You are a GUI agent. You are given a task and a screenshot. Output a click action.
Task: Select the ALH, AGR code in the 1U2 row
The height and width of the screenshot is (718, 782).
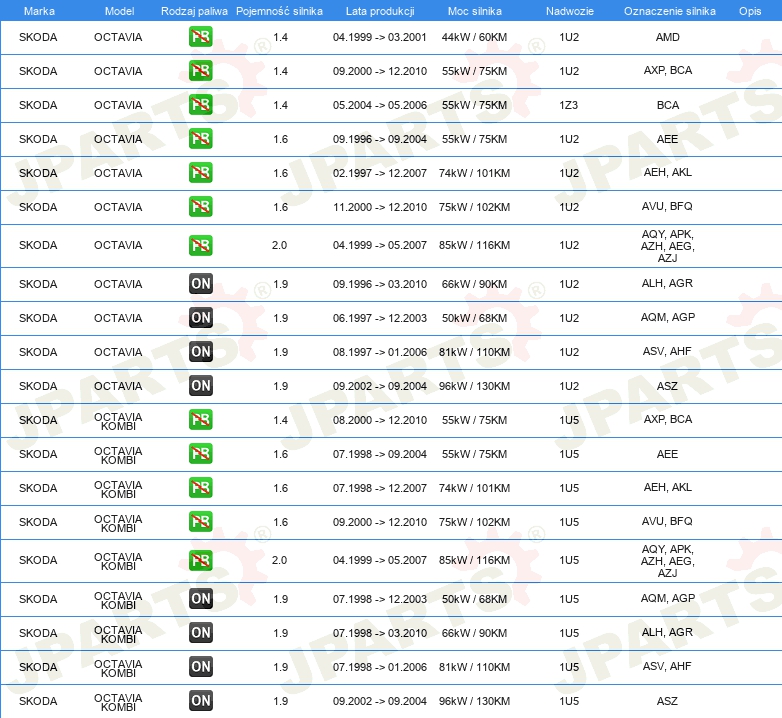pos(667,283)
